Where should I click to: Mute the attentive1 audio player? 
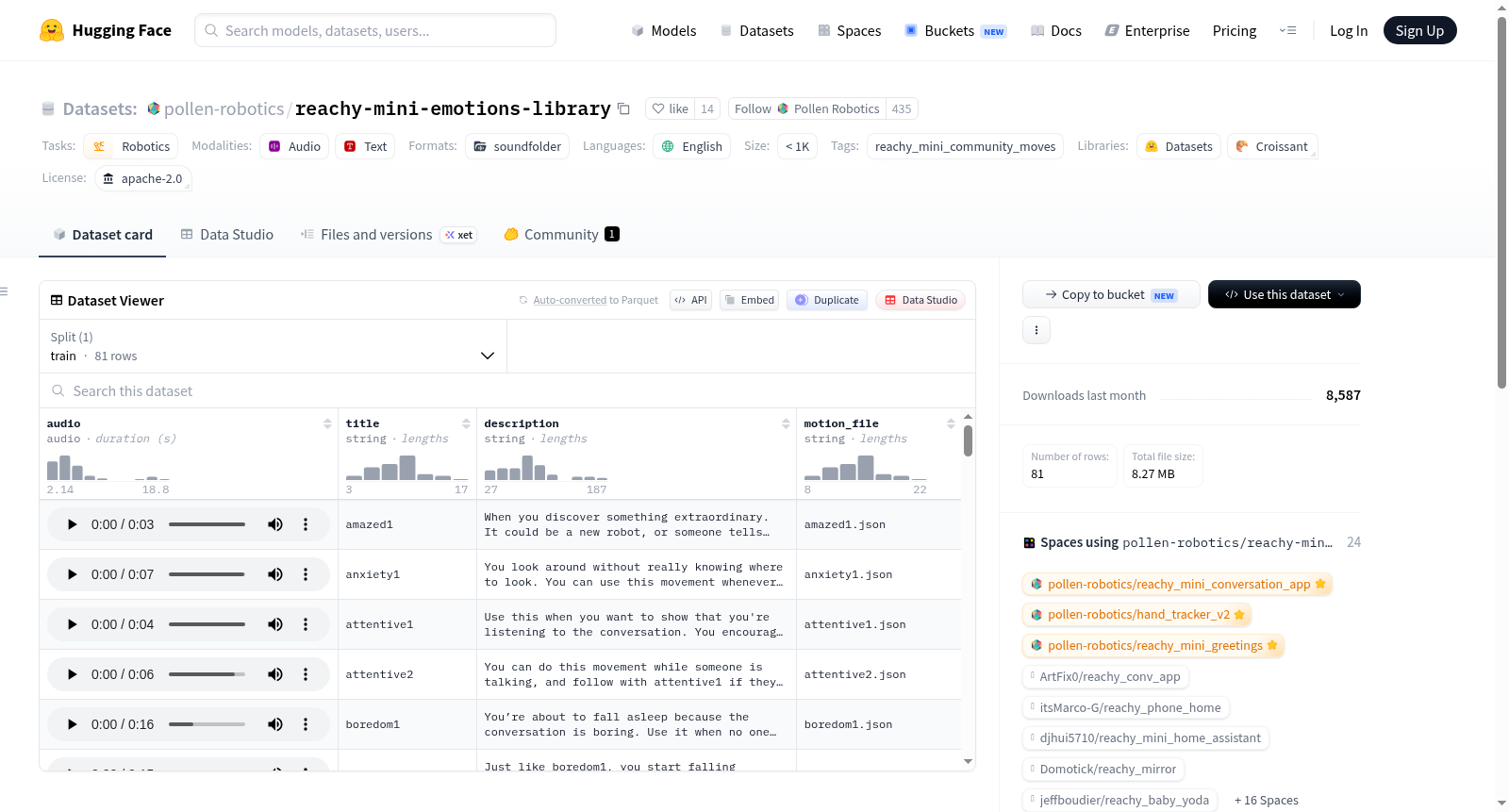275,624
